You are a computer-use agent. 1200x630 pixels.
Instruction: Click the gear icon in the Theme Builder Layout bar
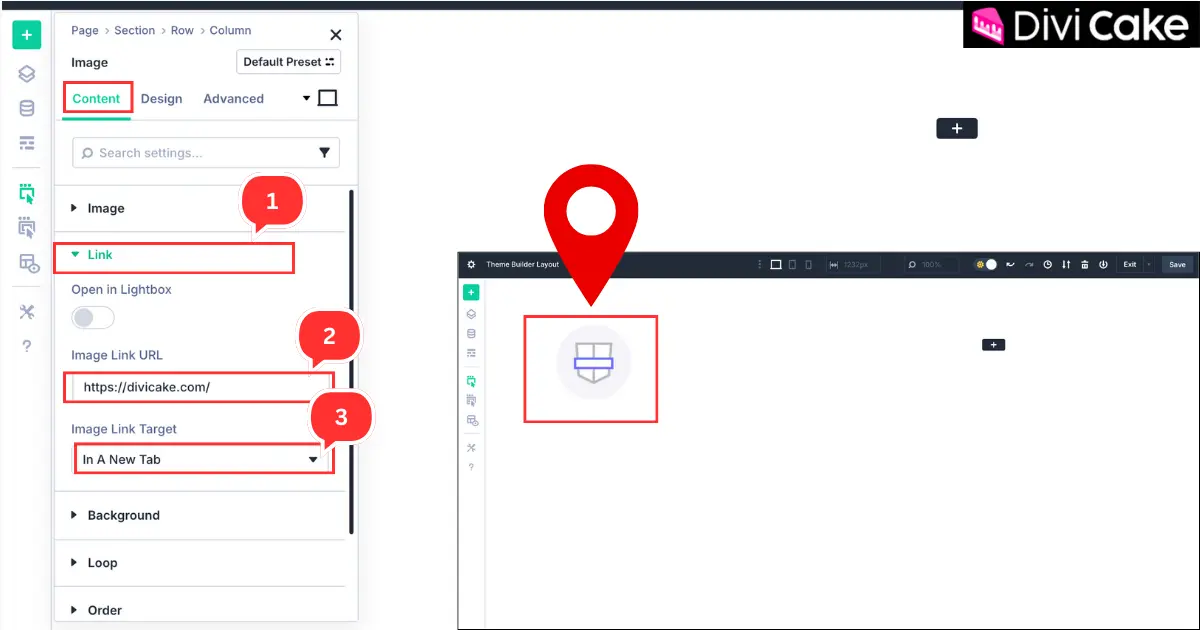[472, 265]
